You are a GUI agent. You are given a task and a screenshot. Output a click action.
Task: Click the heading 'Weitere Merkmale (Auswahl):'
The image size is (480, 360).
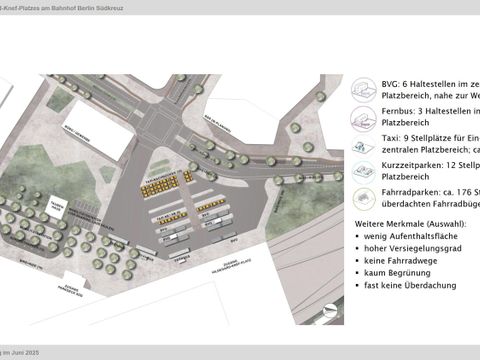[410, 224]
